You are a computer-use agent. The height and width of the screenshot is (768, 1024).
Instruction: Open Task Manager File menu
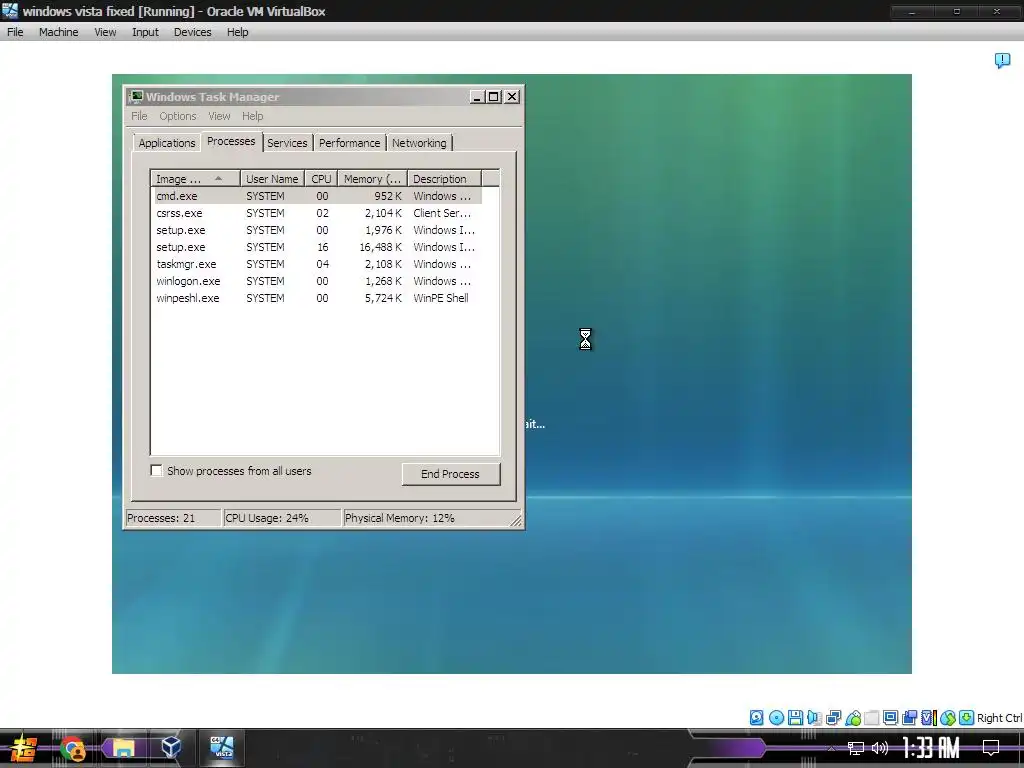139,116
